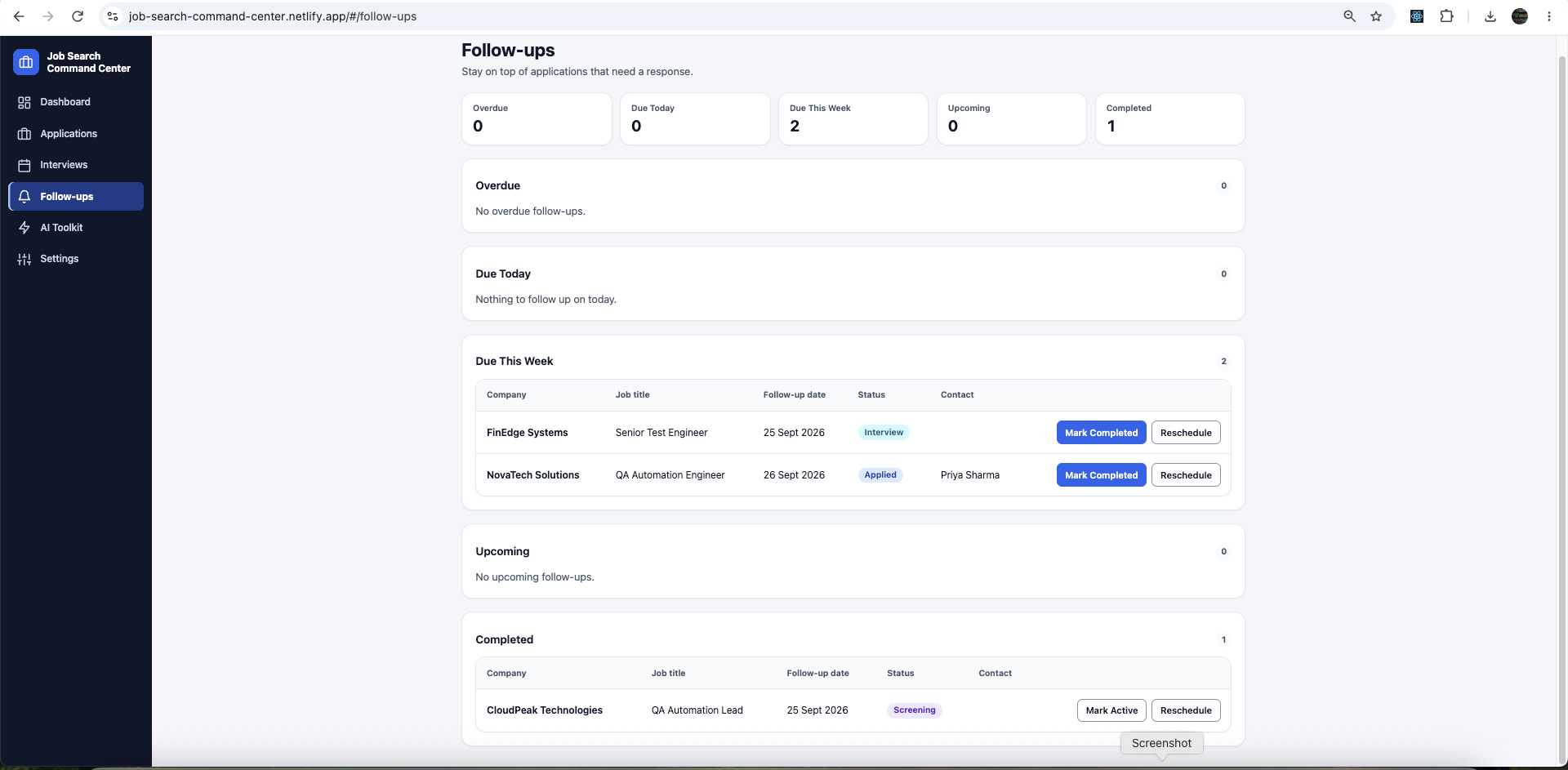Open the browser profile avatar
The width and height of the screenshot is (1568, 770).
[x=1520, y=16]
